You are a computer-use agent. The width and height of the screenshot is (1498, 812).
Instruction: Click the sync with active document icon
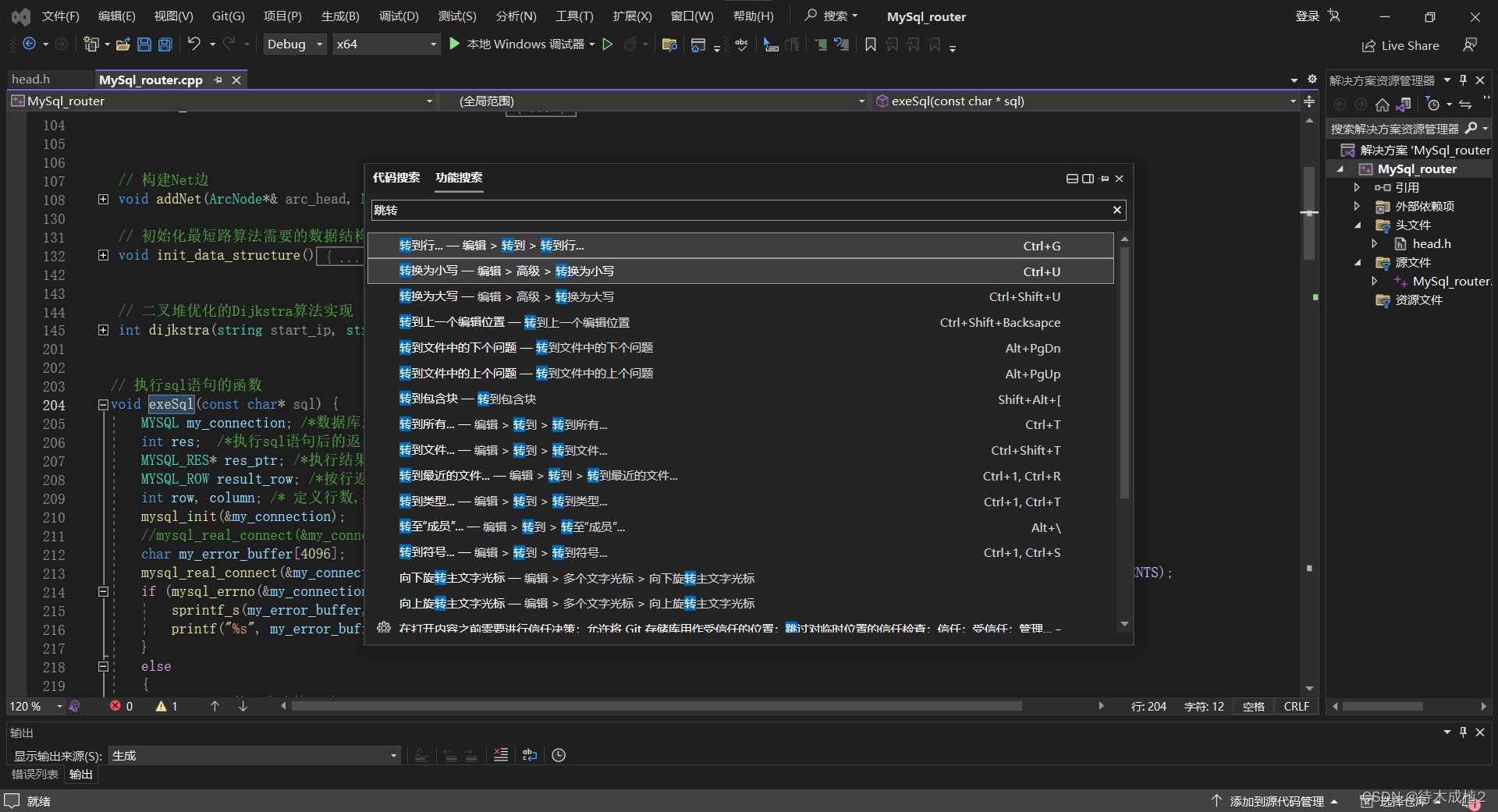coord(1465,105)
